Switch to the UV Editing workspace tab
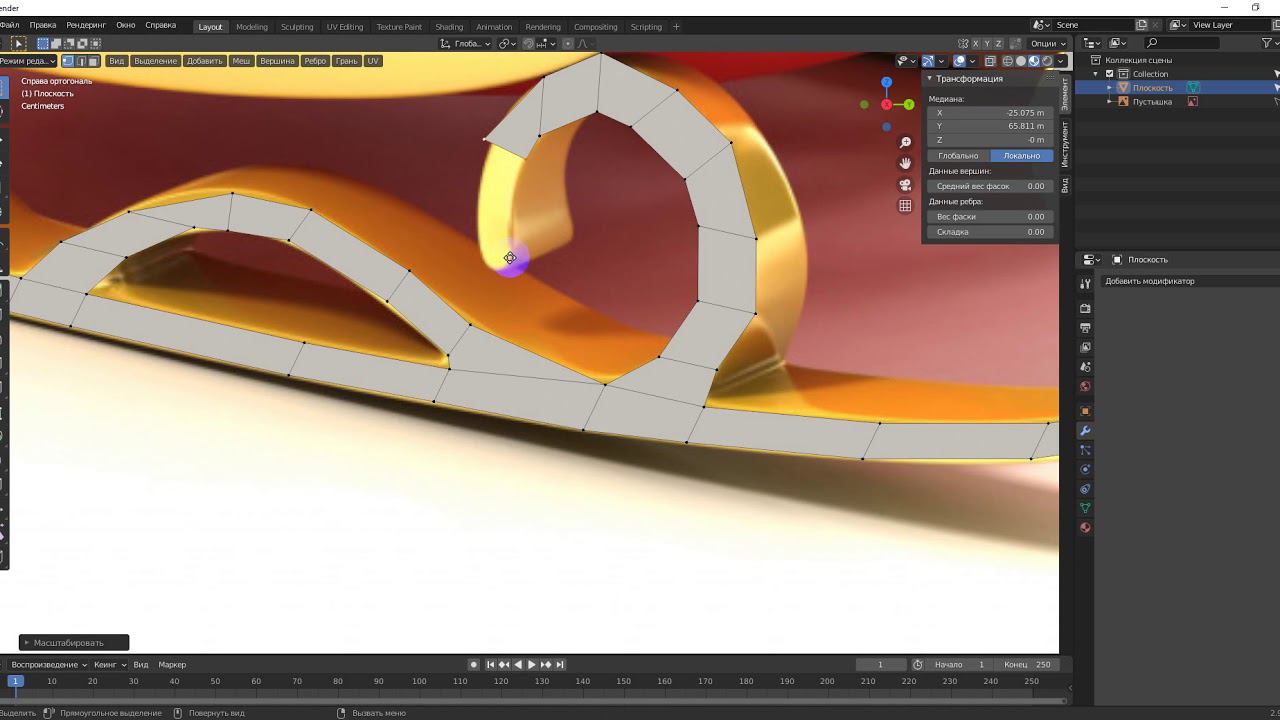The height and width of the screenshot is (720, 1280). click(x=344, y=27)
